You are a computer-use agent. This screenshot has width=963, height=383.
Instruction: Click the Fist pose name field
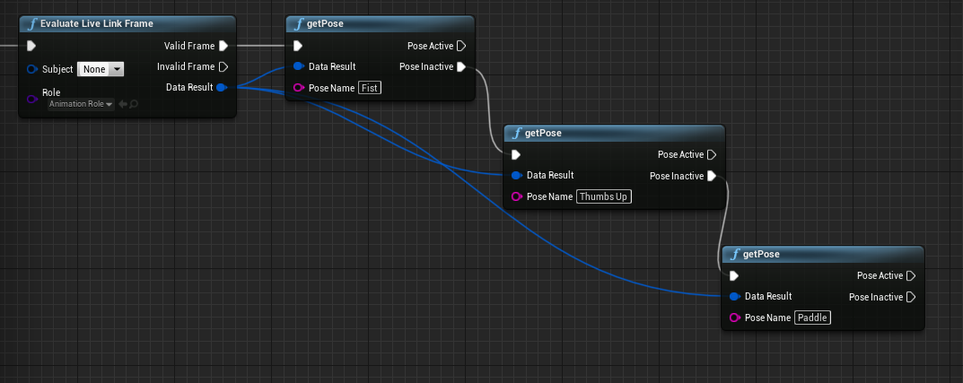click(x=370, y=88)
